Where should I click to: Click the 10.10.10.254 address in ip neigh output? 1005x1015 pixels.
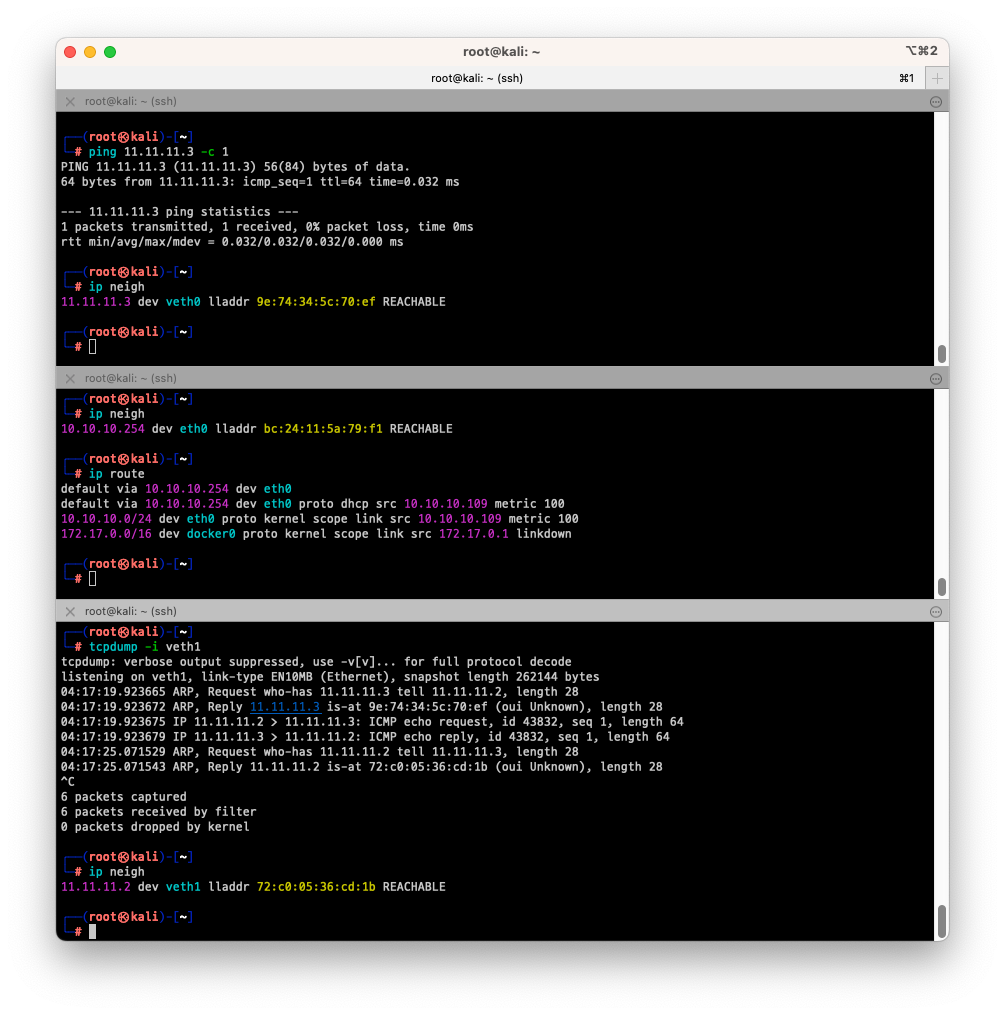coord(103,429)
